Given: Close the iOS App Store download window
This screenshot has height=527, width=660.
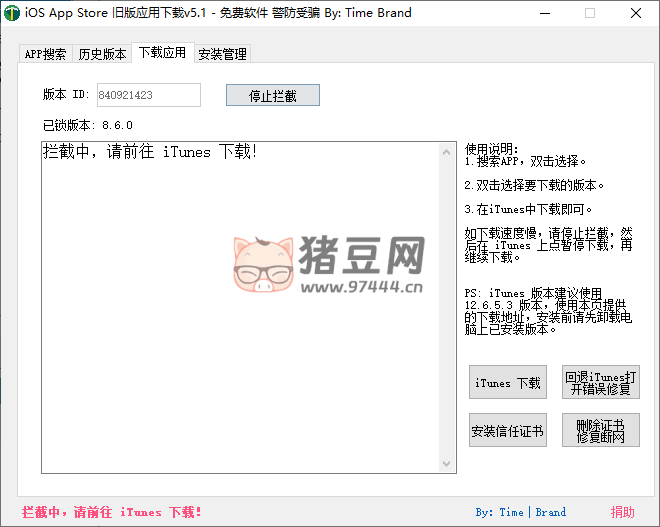Looking at the screenshot, I should 636,14.
